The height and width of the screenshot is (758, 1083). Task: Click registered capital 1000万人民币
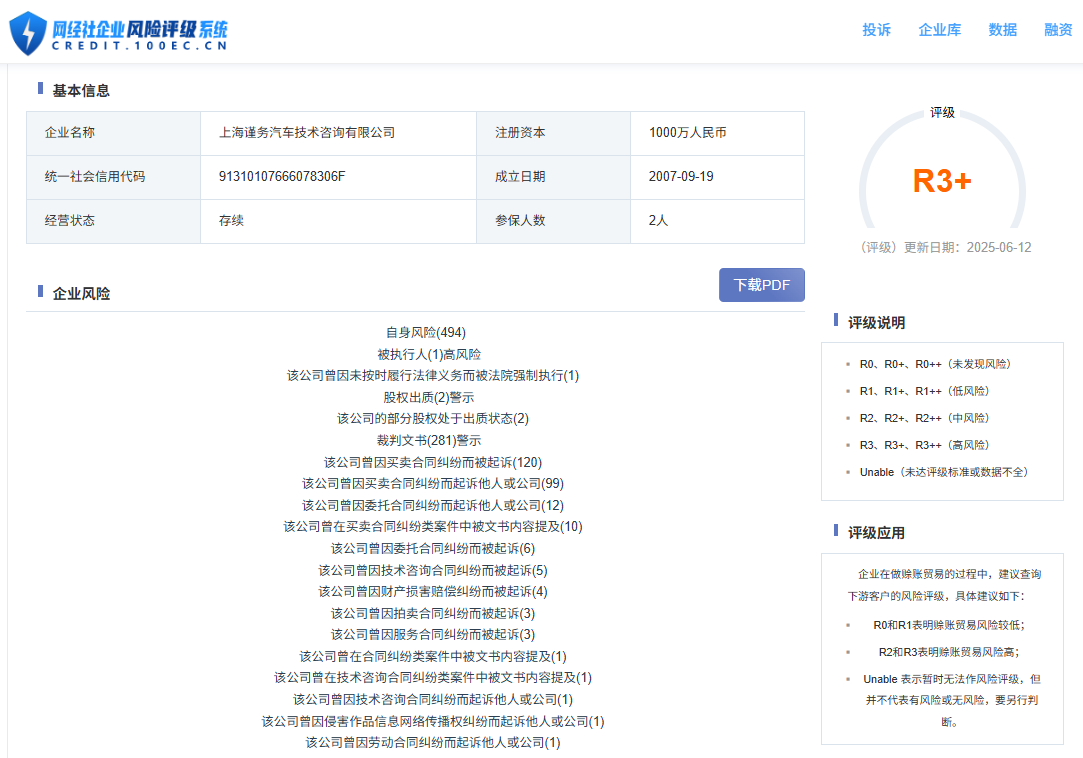(x=687, y=133)
